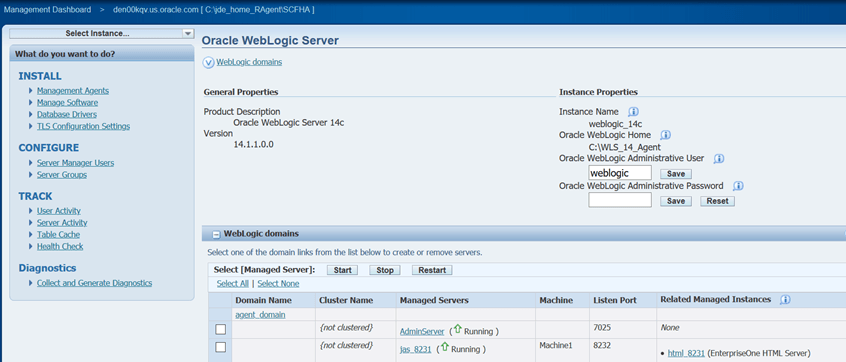Go to Management Dashboard breadcrumb
This screenshot has width=846, height=362.
[47, 10]
